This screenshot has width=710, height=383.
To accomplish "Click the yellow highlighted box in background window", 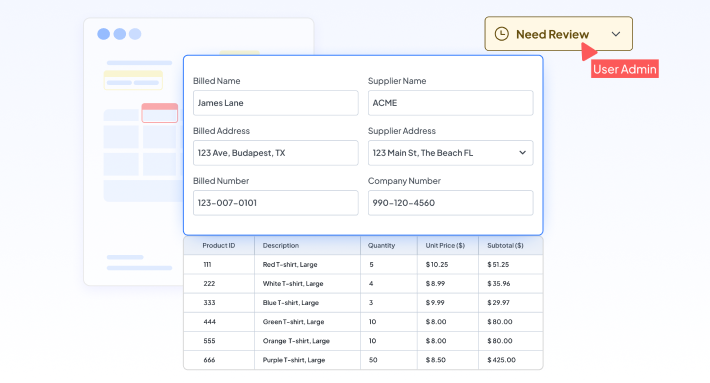I will click(x=133, y=80).
